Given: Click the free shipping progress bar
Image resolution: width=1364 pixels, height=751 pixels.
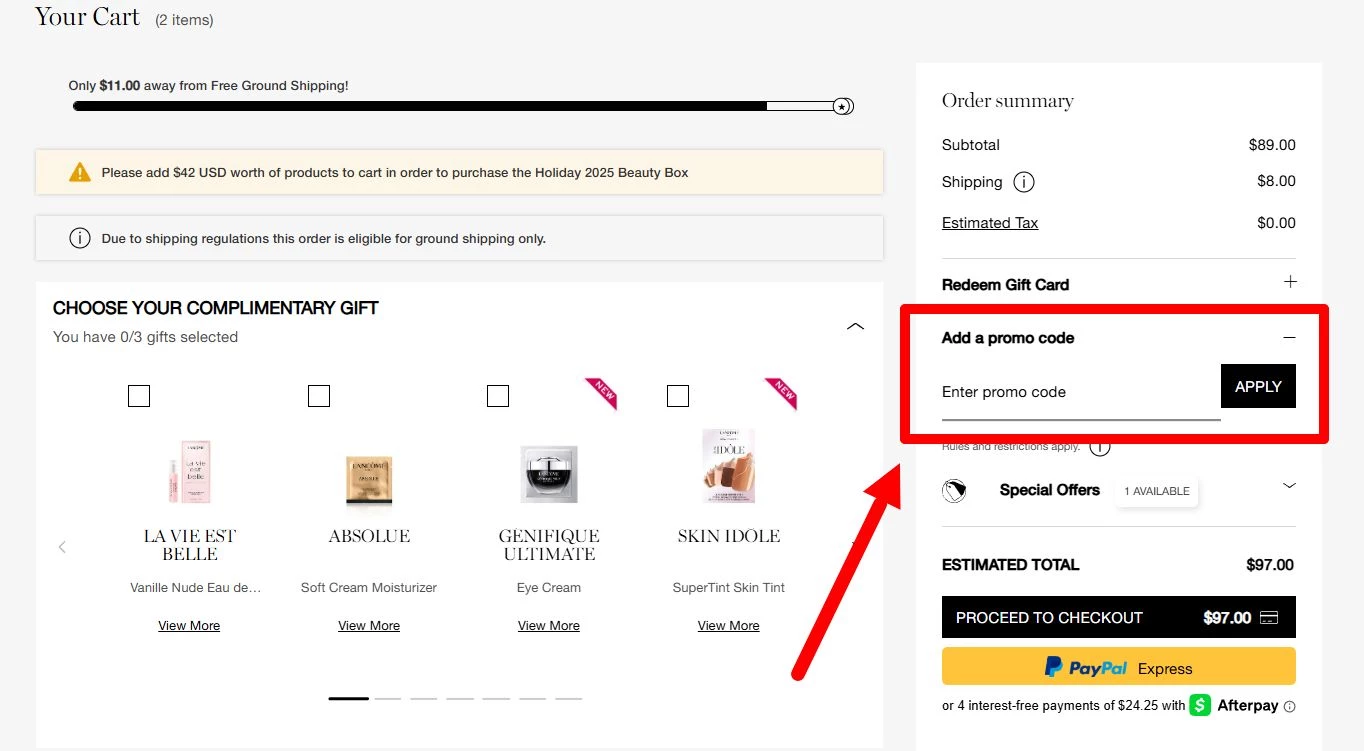Looking at the screenshot, I should (x=460, y=106).
